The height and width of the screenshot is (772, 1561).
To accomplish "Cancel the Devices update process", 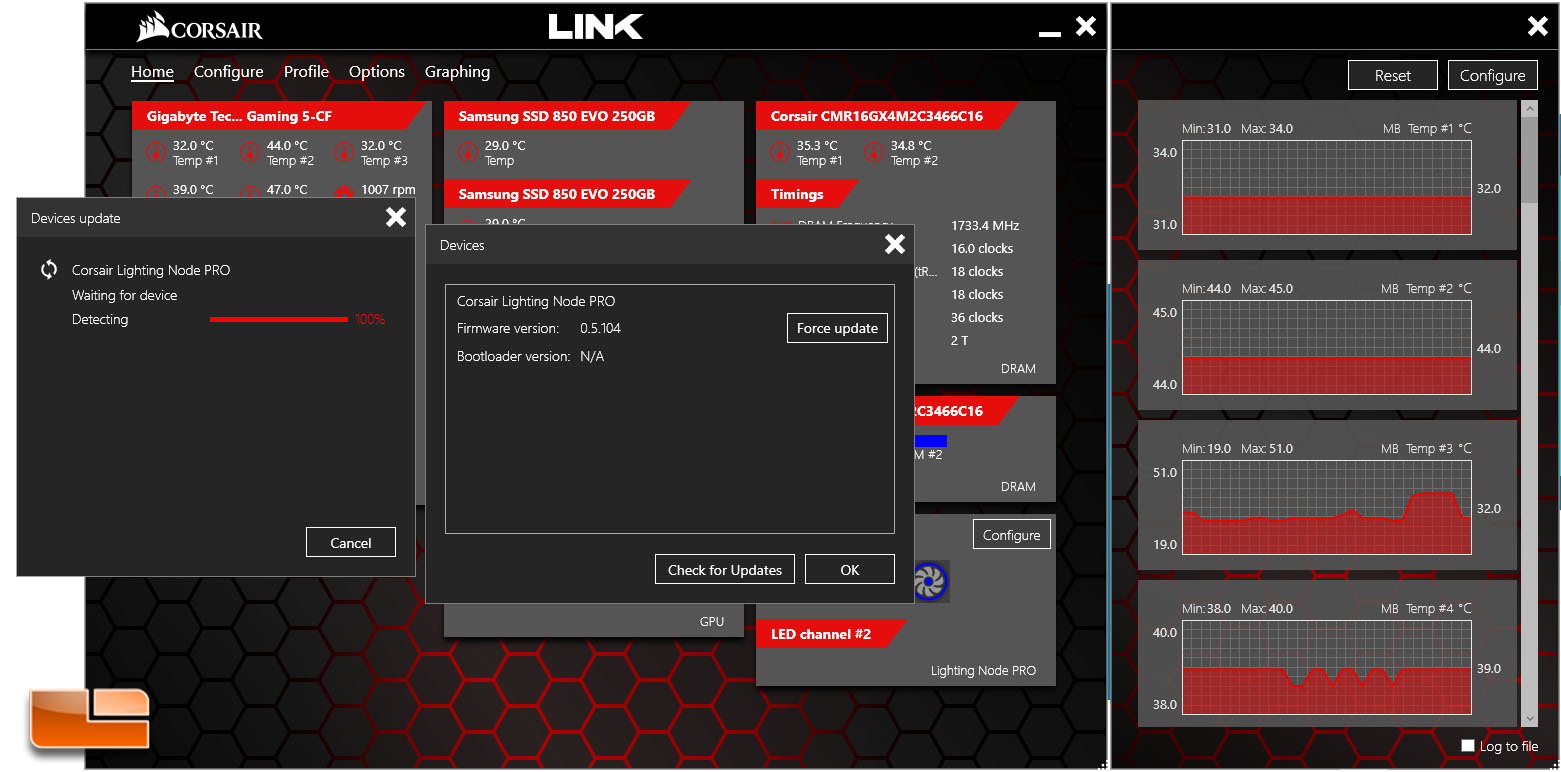I will pyautogui.click(x=351, y=543).
